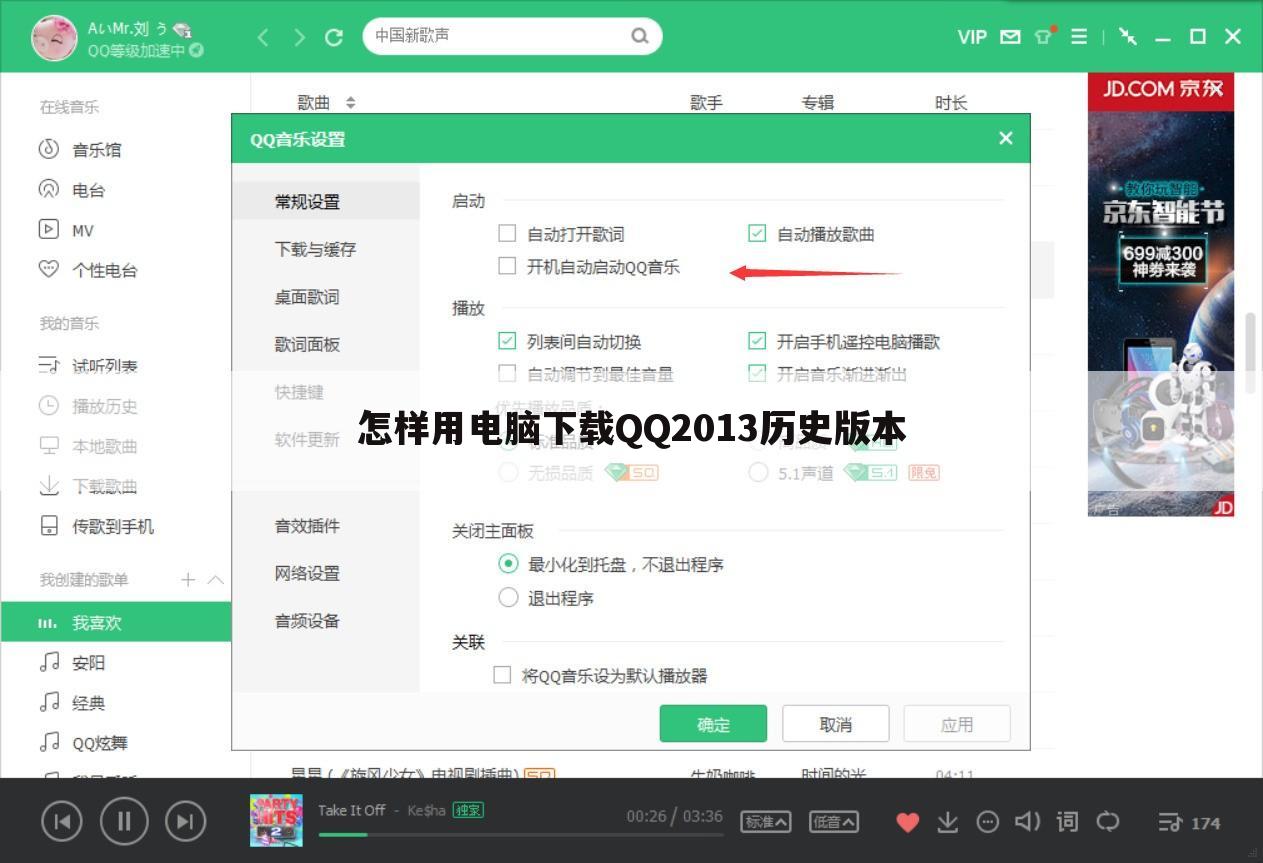Screen dimensions: 1263x863
Task: Open 我喜欢 playlist
Action: pos(116,622)
